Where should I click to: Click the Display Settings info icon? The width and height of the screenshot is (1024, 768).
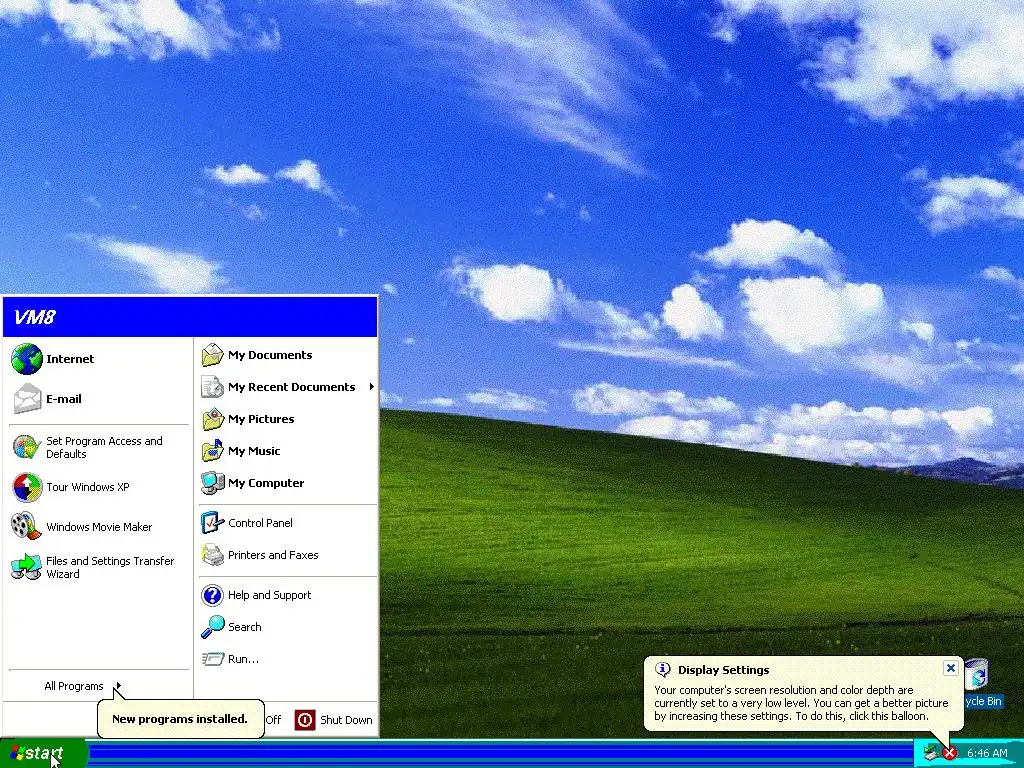click(663, 669)
